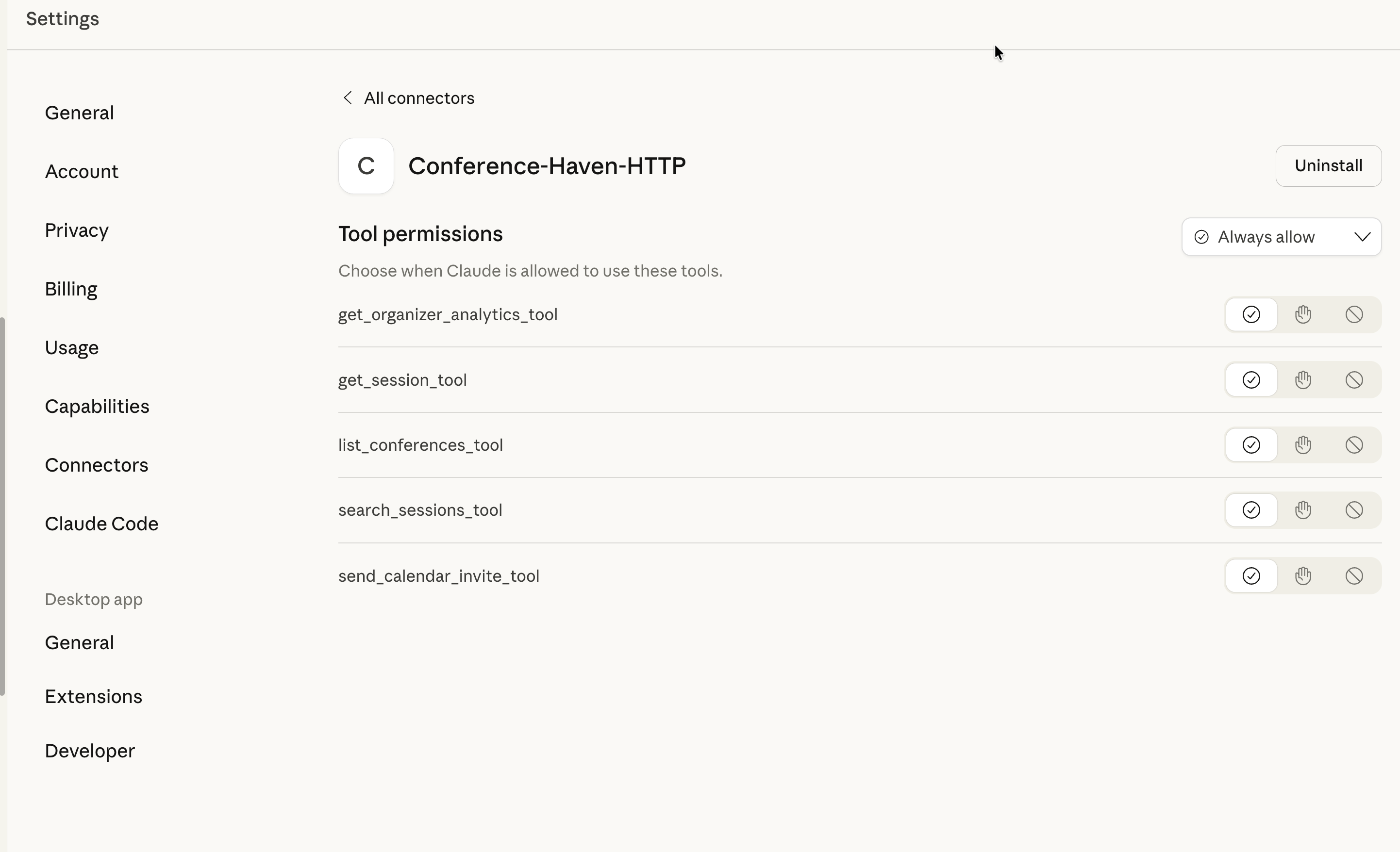The height and width of the screenshot is (852, 1400).
Task: Ask before using send_calendar_invite_tool
Action: point(1303,575)
